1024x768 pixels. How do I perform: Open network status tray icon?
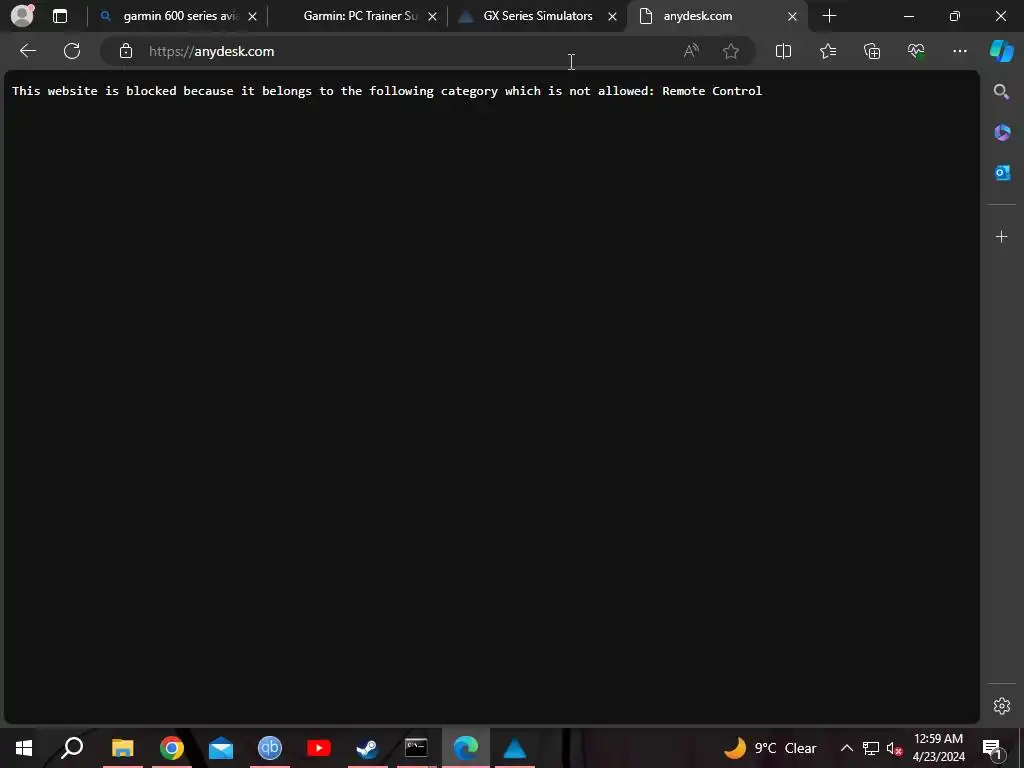pos(871,748)
